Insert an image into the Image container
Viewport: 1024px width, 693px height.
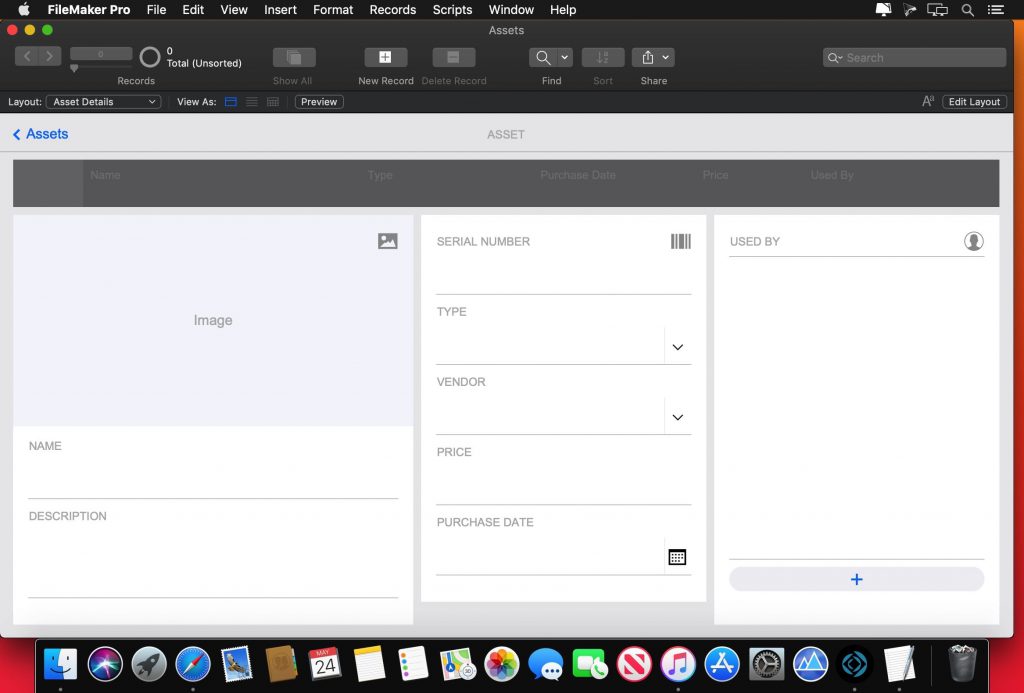point(387,241)
